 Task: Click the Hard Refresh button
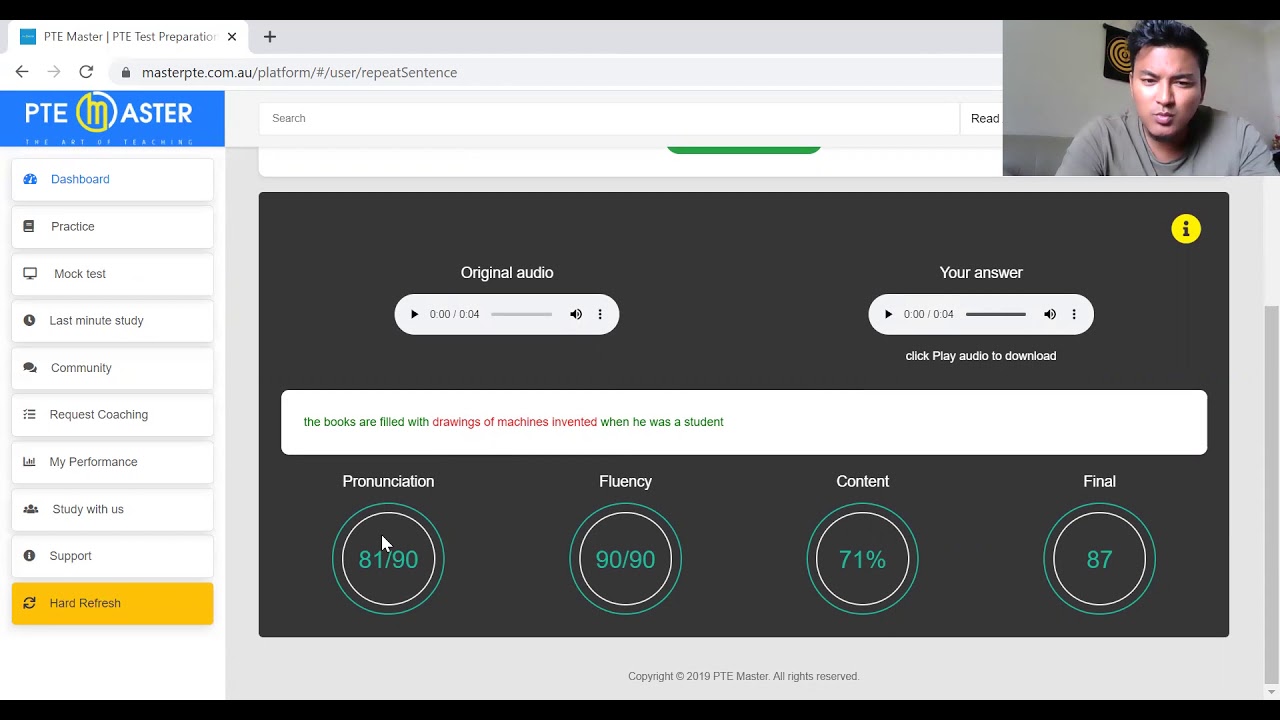112,604
